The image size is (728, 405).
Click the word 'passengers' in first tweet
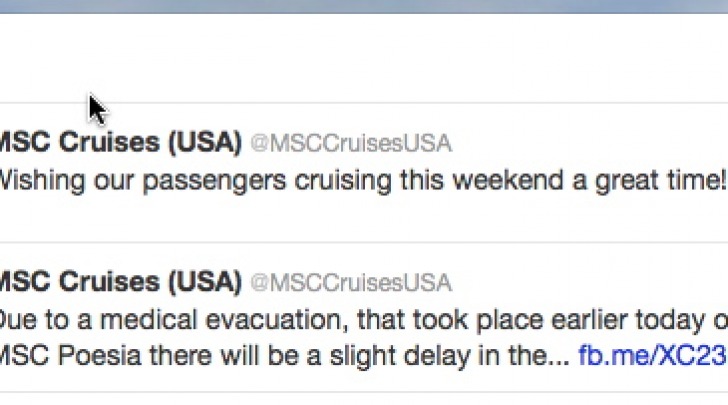[214, 182]
